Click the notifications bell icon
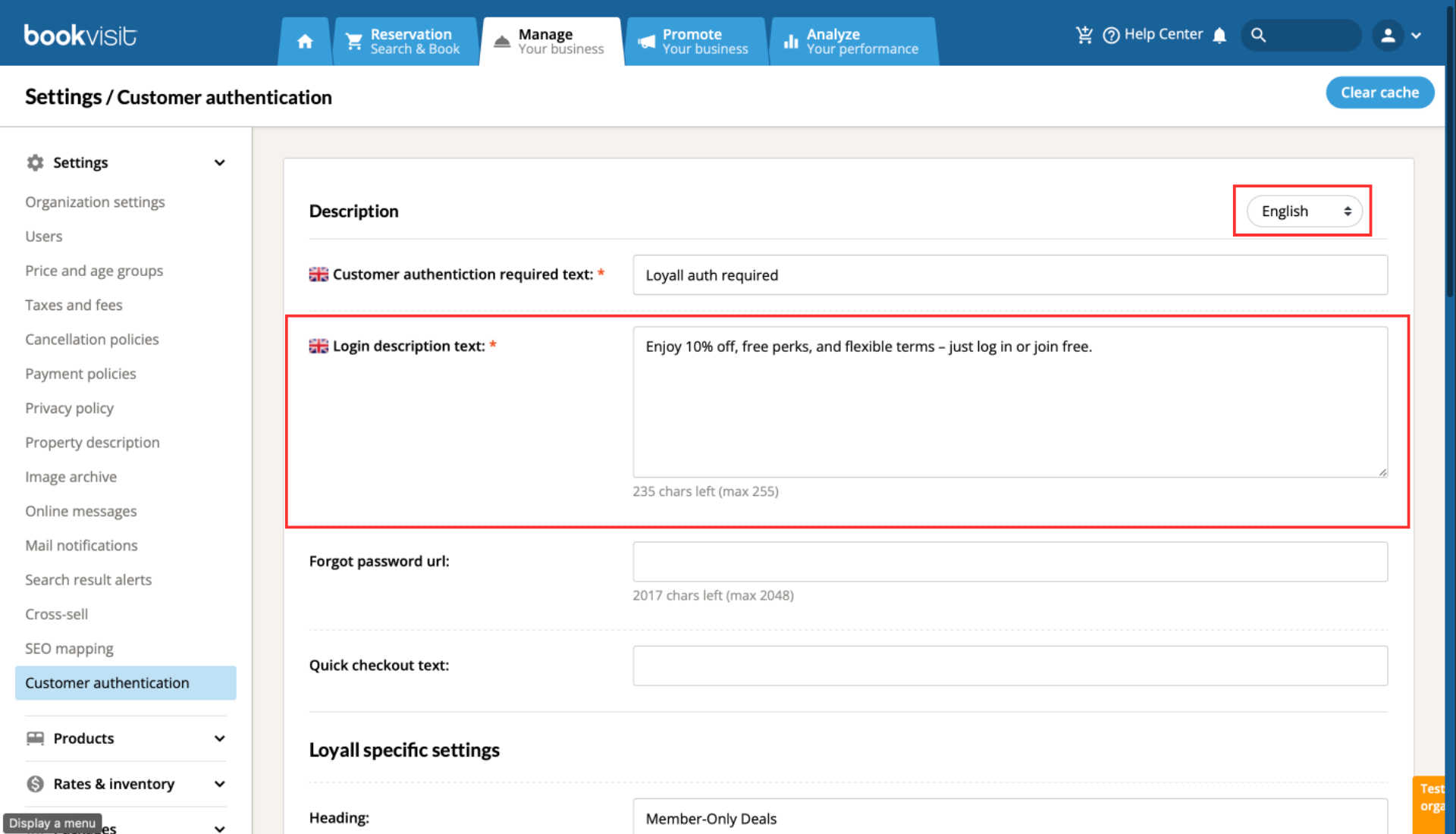The height and width of the screenshot is (834, 1456). click(1219, 36)
